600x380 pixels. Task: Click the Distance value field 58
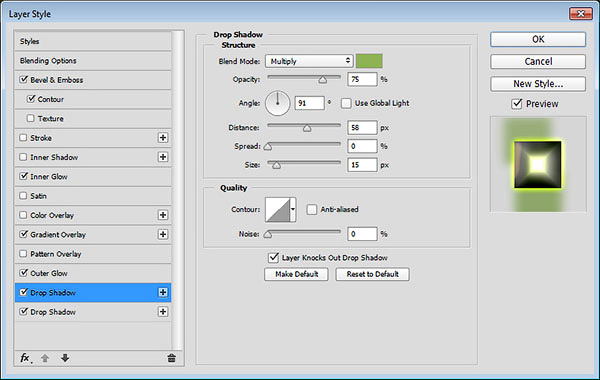coord(362,127)
